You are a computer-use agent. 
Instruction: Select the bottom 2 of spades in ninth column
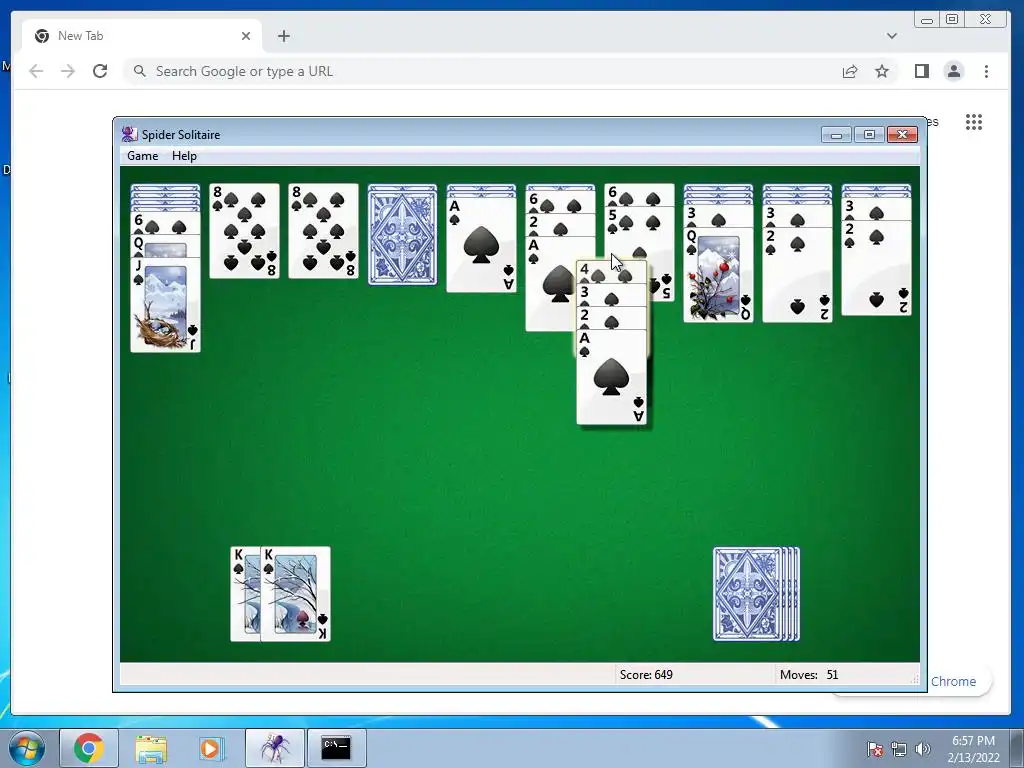tap(797, 274)
